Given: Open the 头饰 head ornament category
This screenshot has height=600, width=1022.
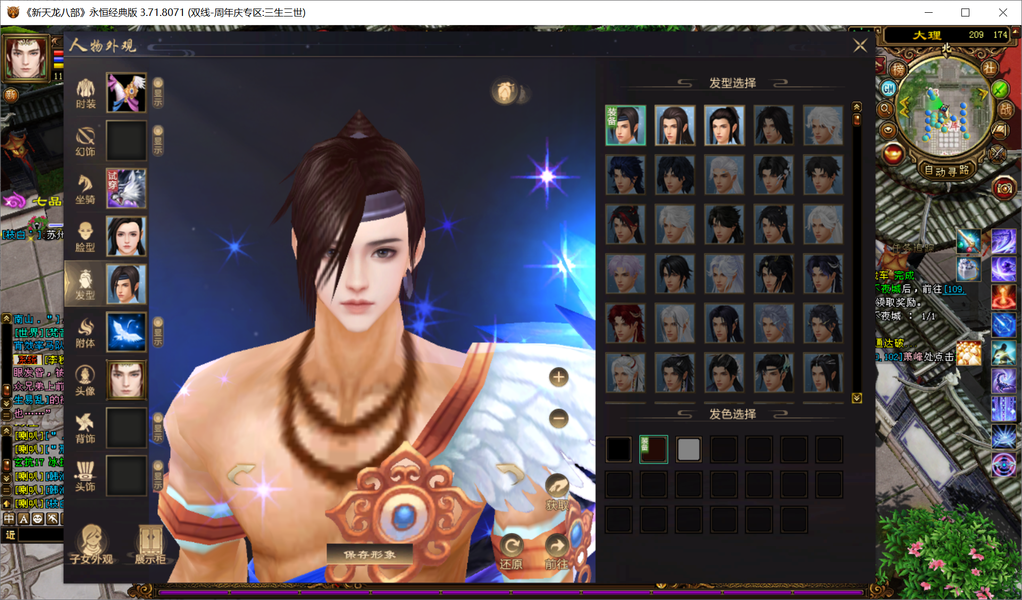Looking at the screenshot, I should [85, 476].
